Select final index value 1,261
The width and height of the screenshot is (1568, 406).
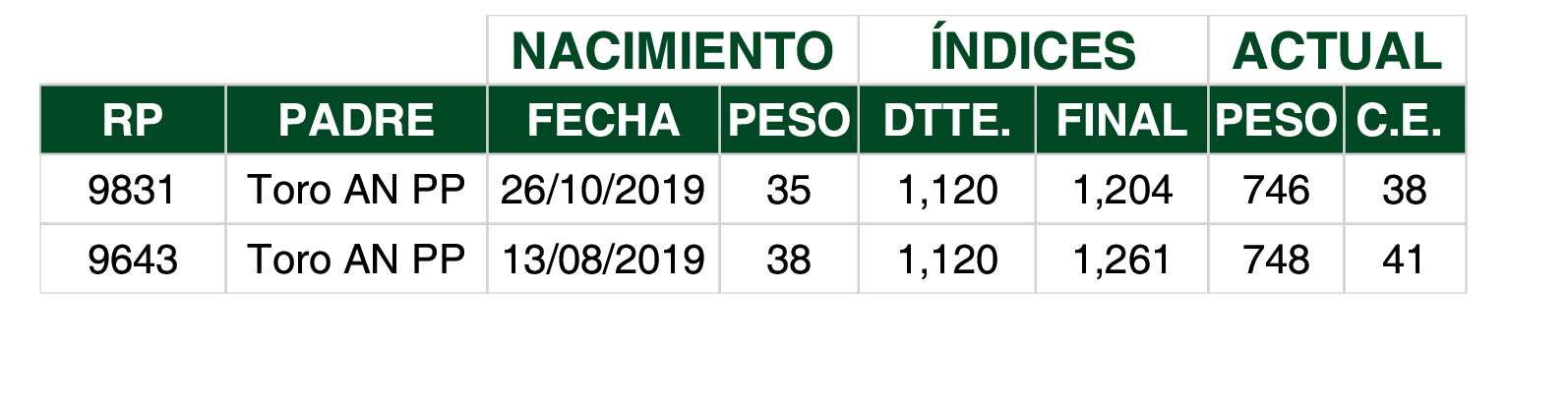pyautogui.click(x=1121, y=260)
